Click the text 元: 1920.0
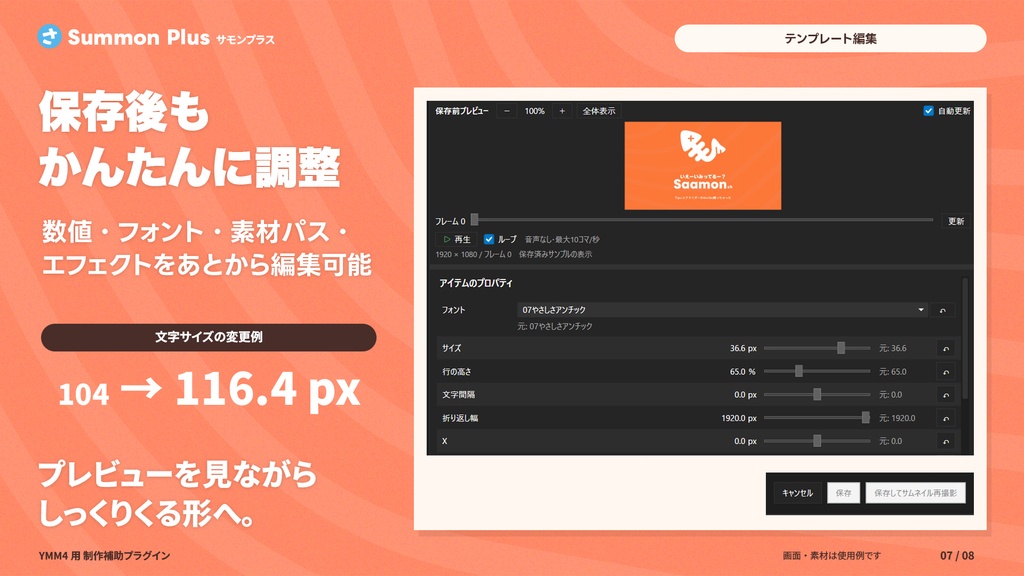The width and height of the screenshot is (1024, 576). tap(897, 418)
